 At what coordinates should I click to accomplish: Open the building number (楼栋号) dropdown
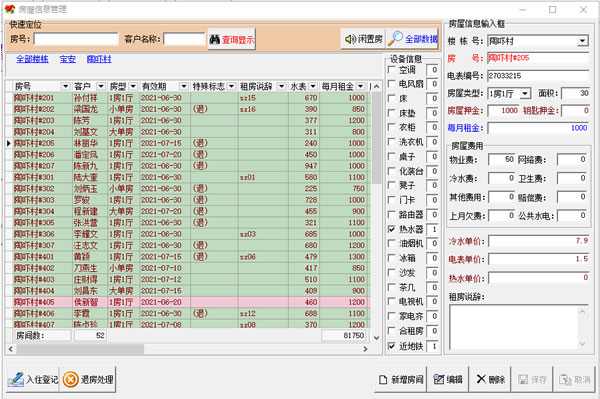582,41
